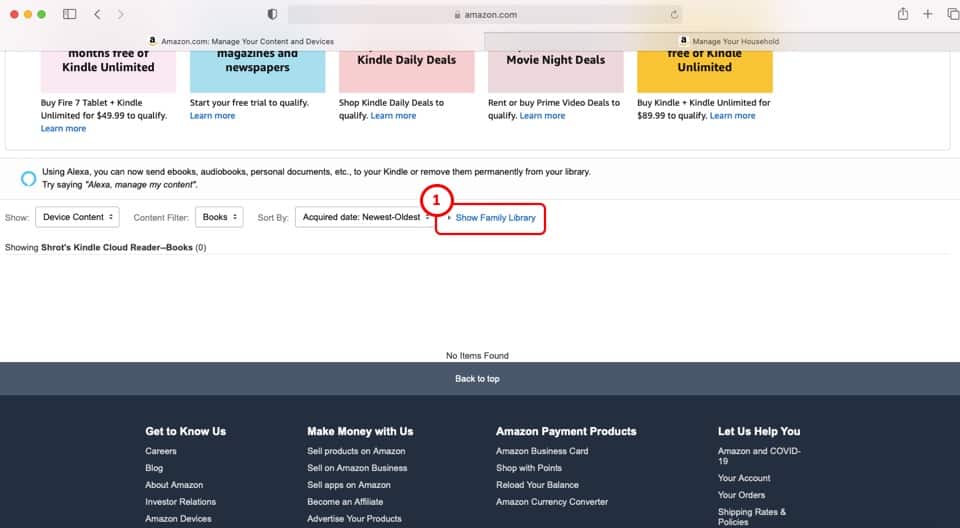Select the 'No Items Found' text
Image resolution: width=960 pixels, height=528 pixels.
click(x=478, y=355)
